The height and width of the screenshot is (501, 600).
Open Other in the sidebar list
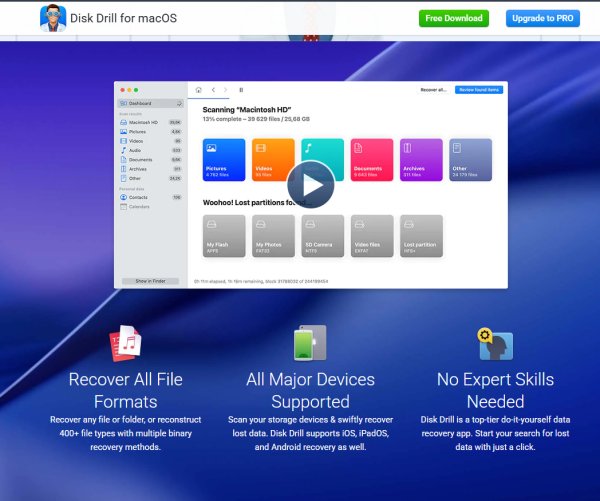point(150,178)
